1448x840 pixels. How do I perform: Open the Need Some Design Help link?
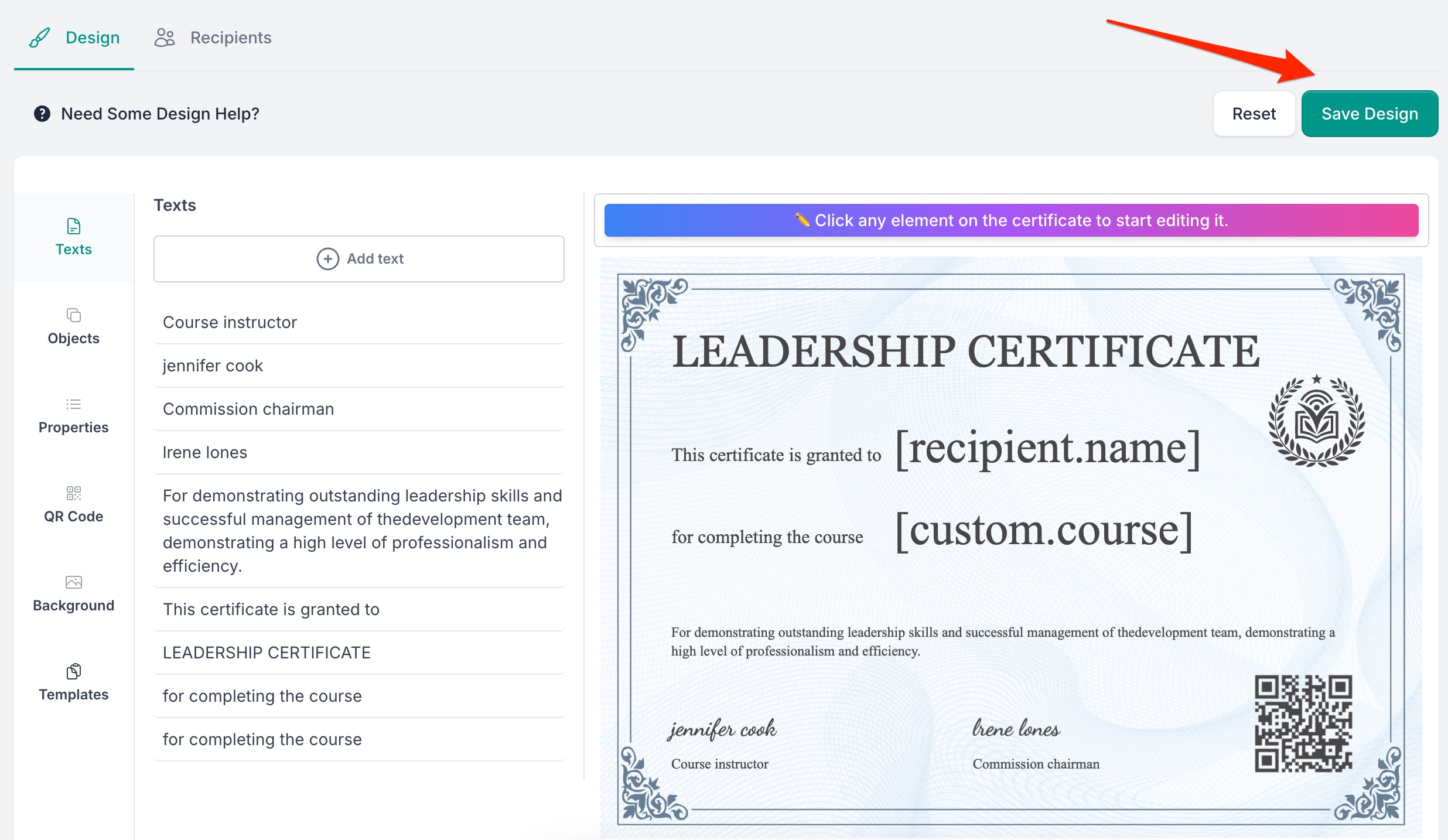[160, 114]
